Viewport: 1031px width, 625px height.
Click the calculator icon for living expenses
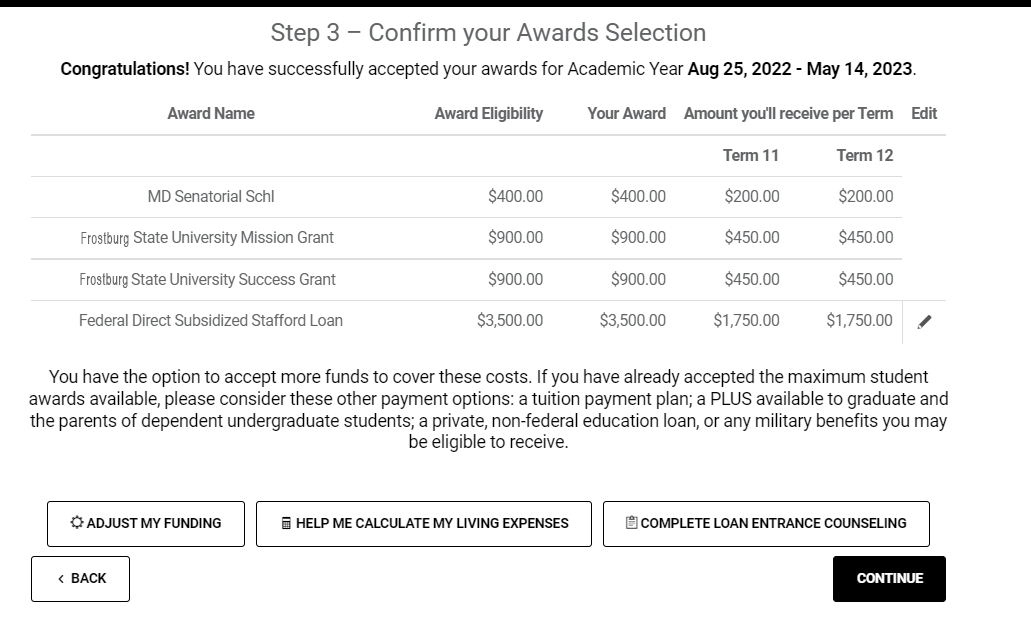point(285,522)
